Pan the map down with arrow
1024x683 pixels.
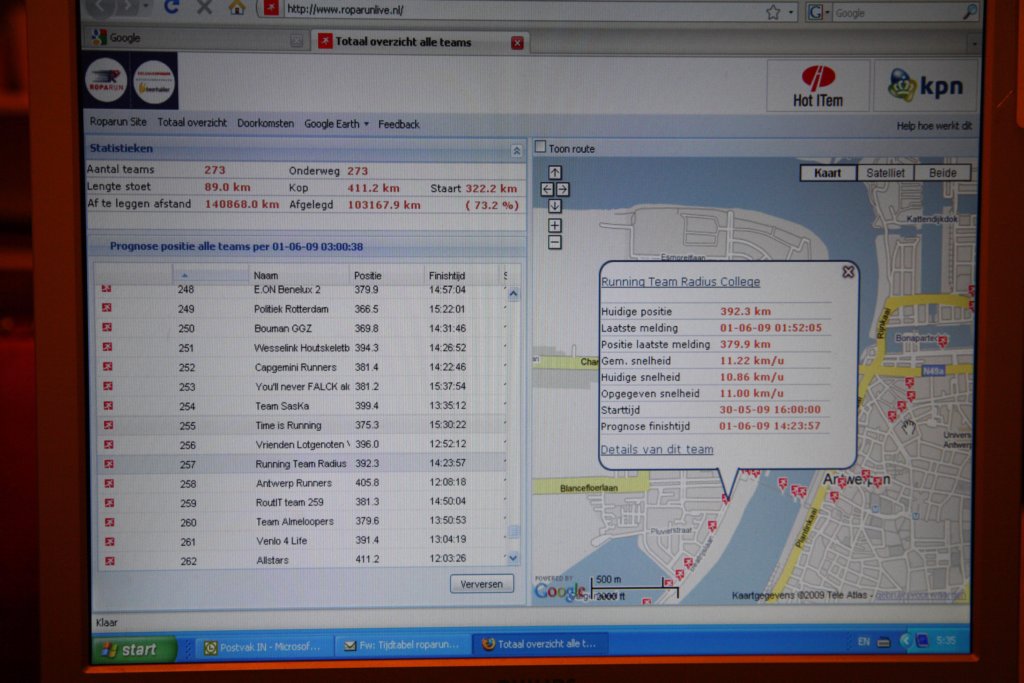[554, 206]
